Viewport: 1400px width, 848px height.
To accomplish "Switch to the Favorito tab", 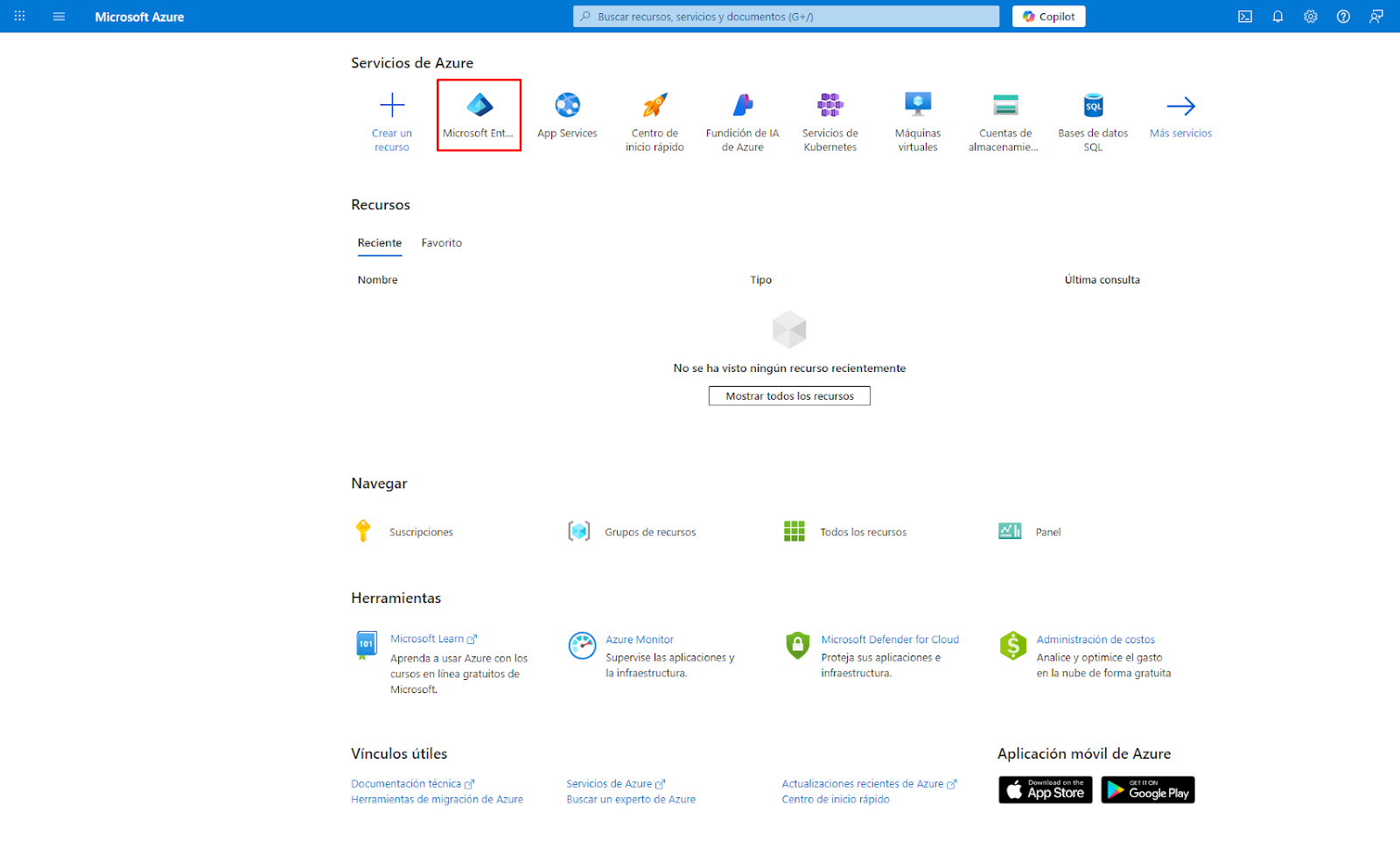I will (441, 243).
